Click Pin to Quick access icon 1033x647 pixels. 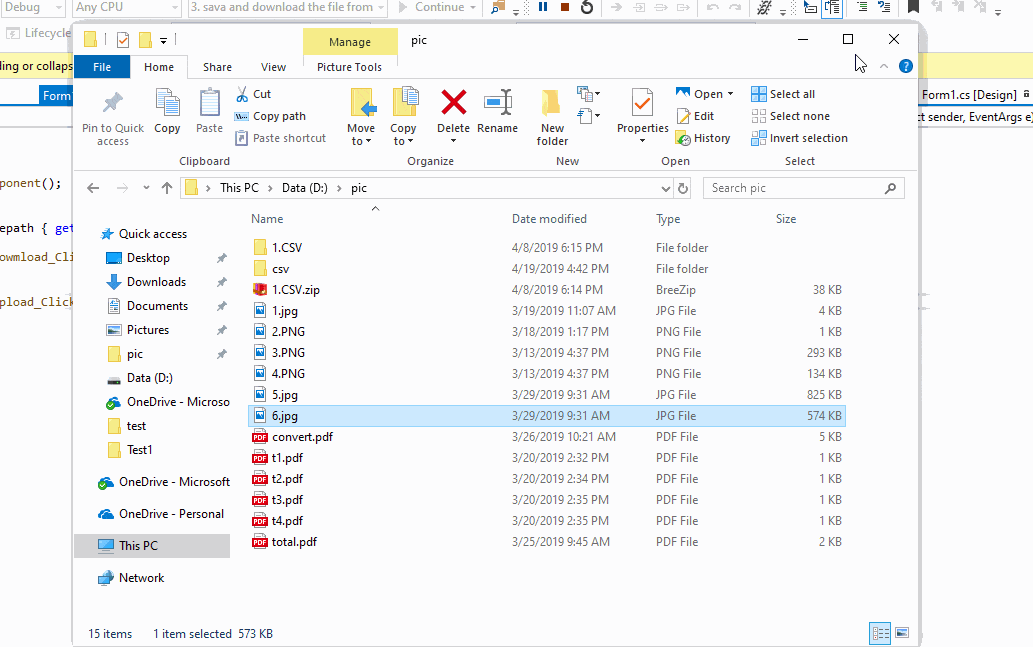pyautogui.click(x=113, y=104)
